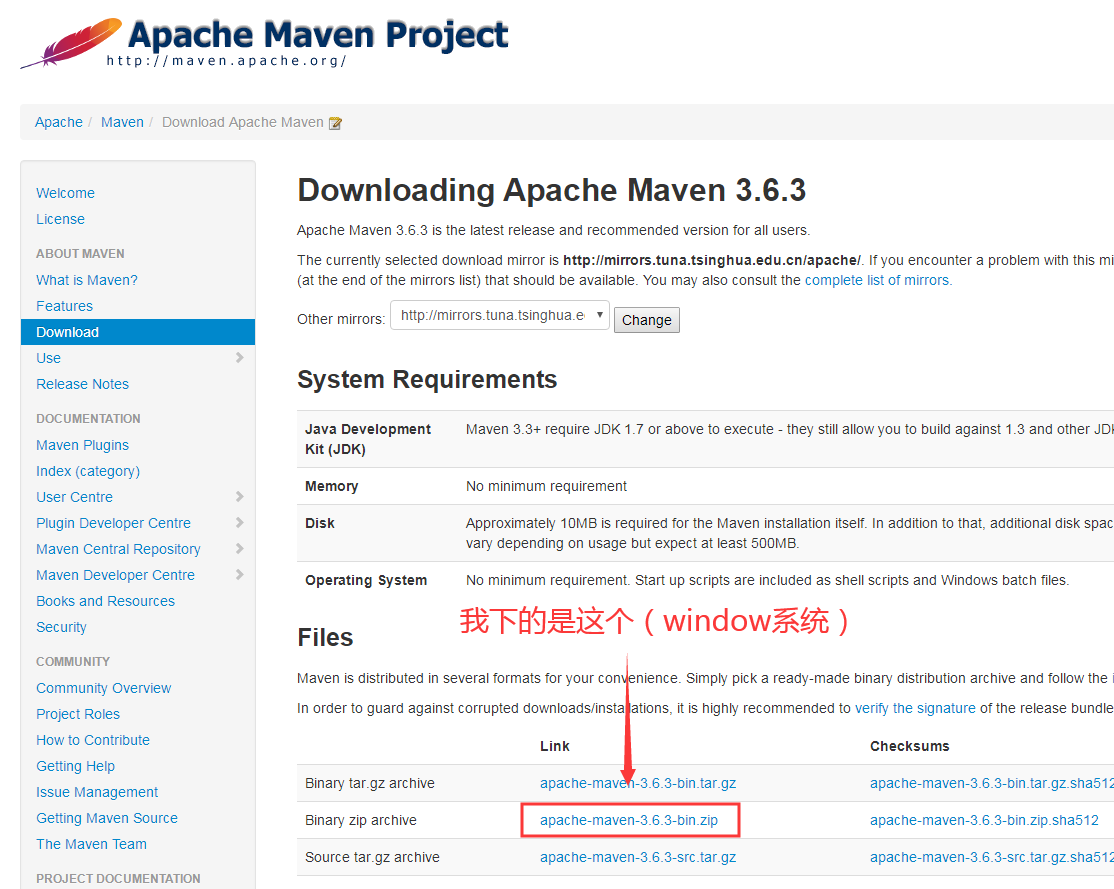Open the Maven breadcrumb link
Image resolution: width=1114 pixels, height=889 pixels.
[x=122, y=122]
